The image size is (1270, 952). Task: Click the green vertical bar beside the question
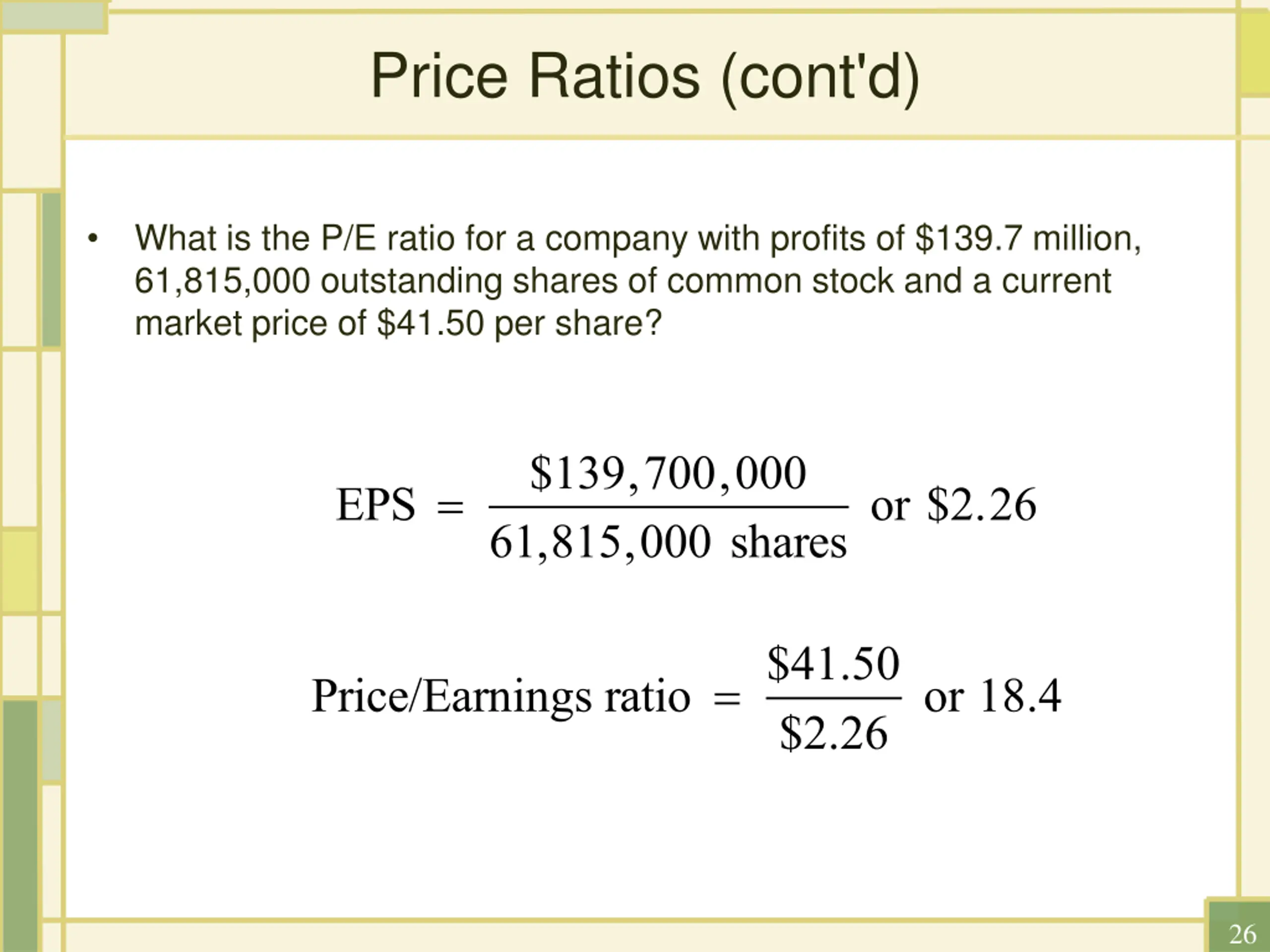click(x=52, y=270)
